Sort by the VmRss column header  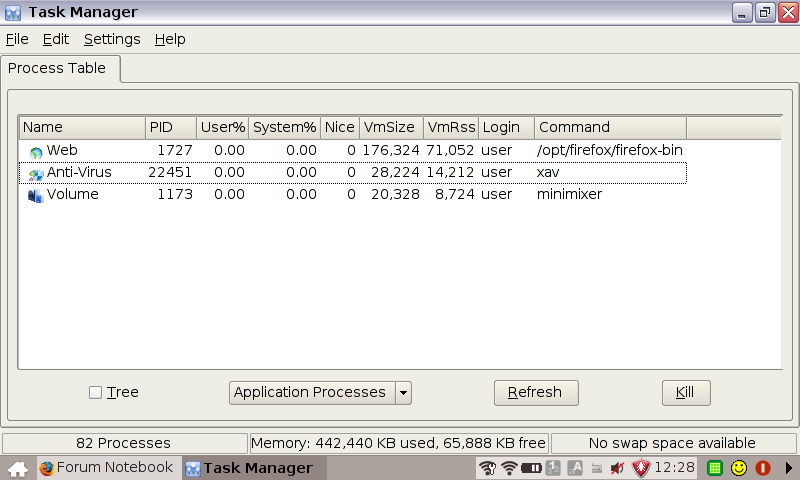(451, 128)
